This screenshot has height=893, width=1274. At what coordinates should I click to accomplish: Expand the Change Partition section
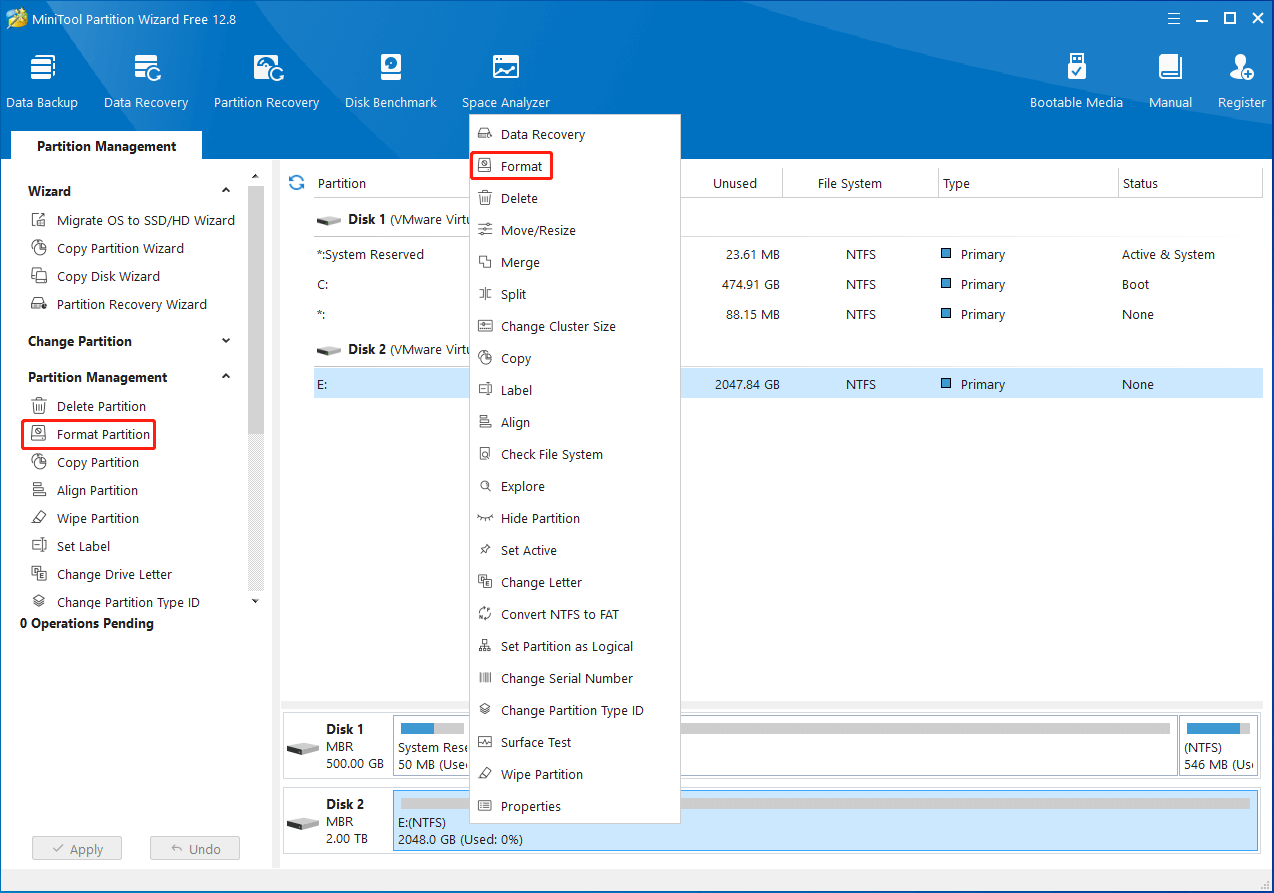(226, 341)
